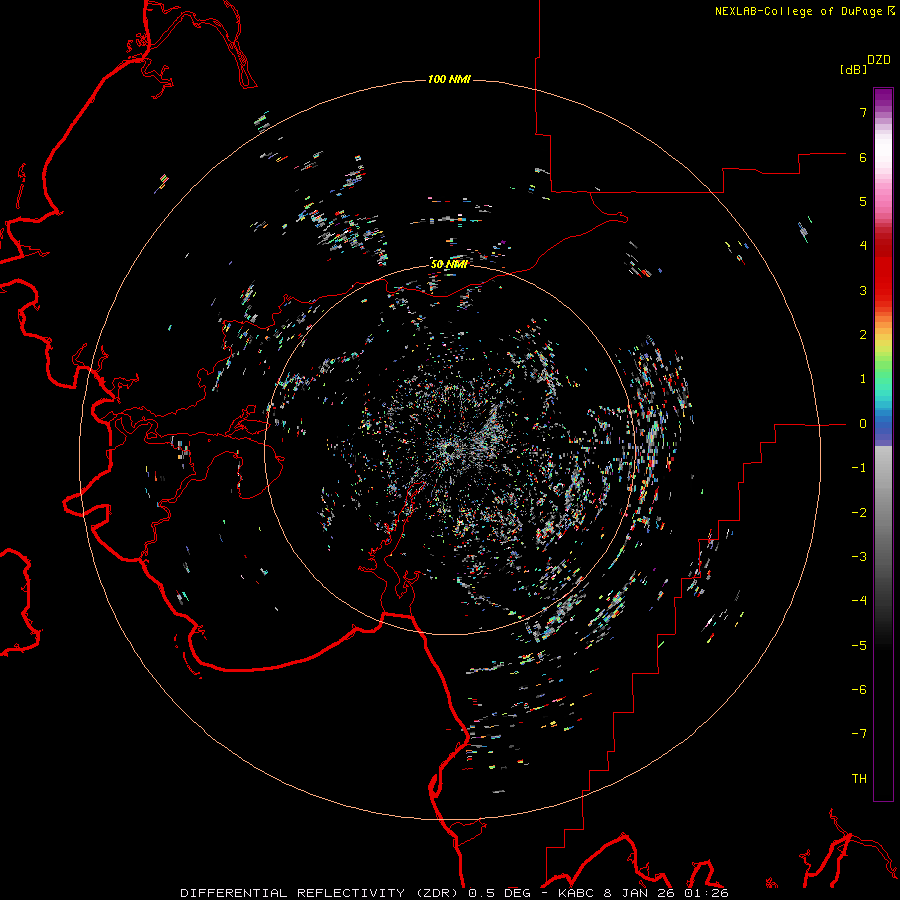Screen dimensions: 900x900
Task: Click the red 3 dB colorbar segment
Action: [x=883, y=290]
